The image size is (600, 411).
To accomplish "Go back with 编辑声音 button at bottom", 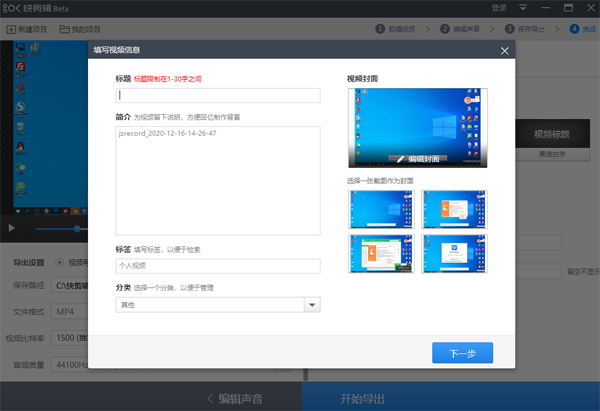I will point(233,398).
